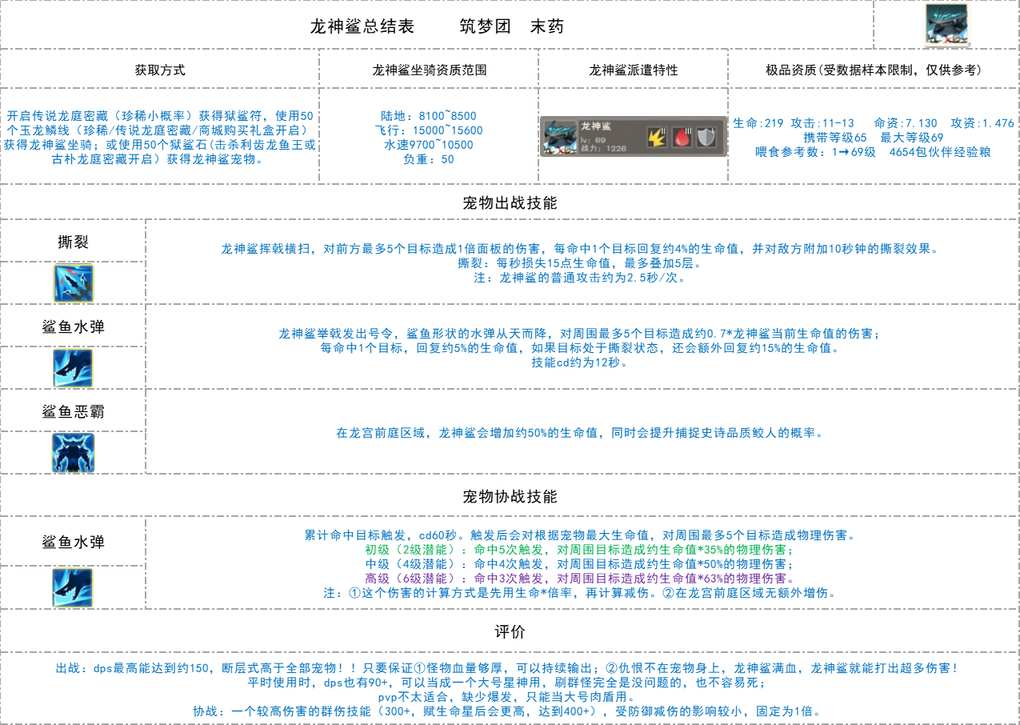Click the pet portrait in the dispatch card
The width and height of the screenshot is (1020, 725).
click(x=559, y=137)
